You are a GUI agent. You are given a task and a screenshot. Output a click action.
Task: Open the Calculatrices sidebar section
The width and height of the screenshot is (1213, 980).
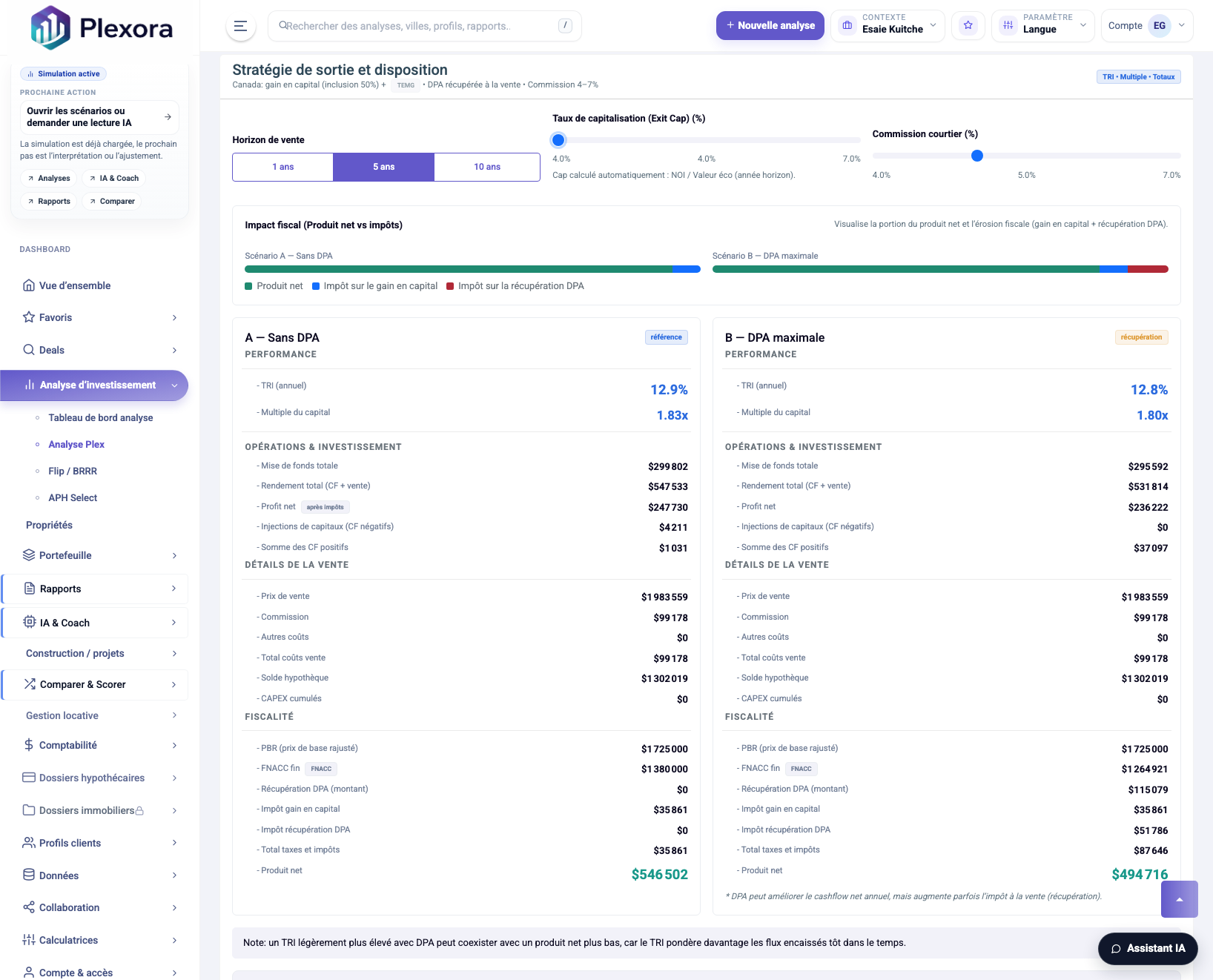pos(68,940)
